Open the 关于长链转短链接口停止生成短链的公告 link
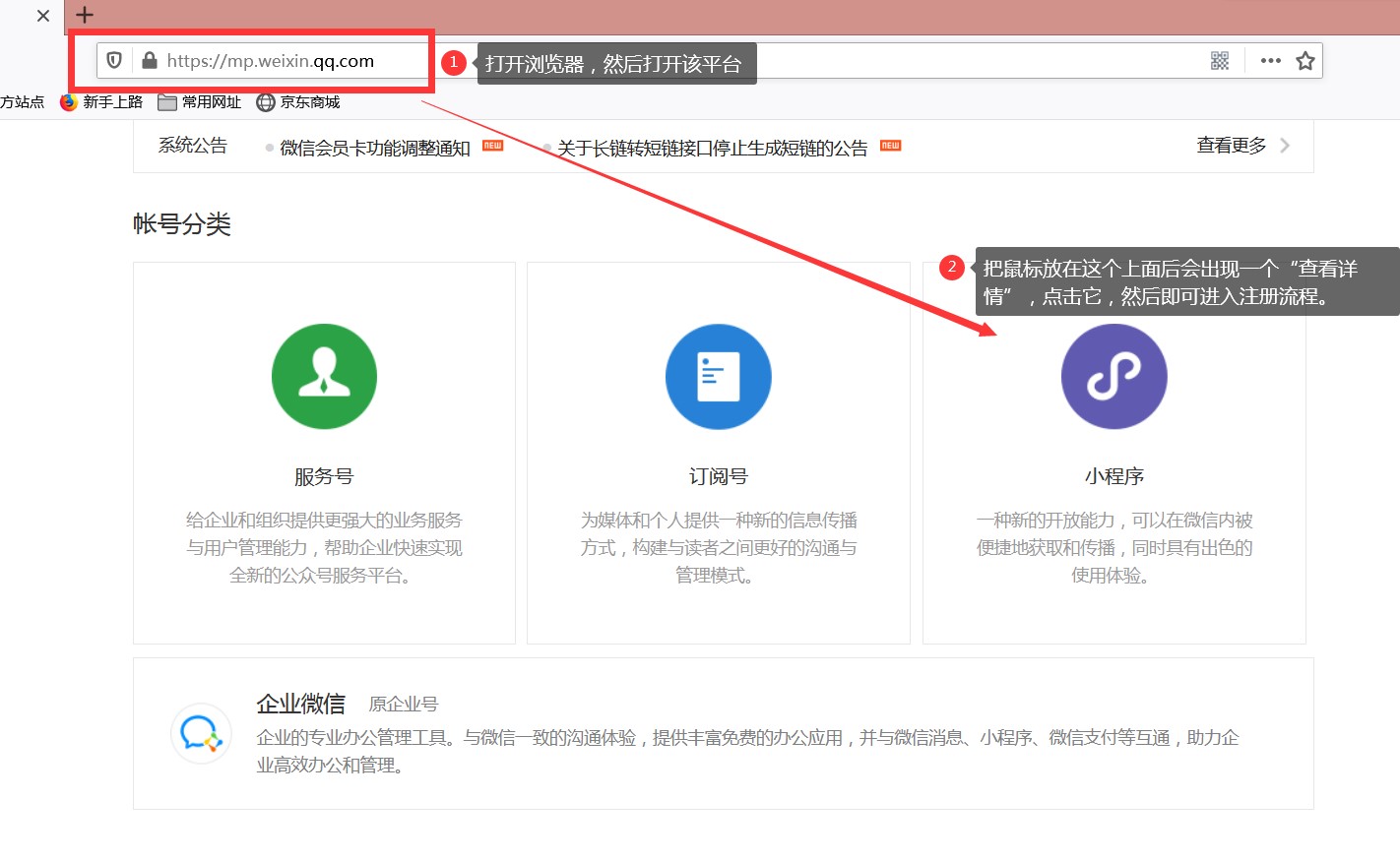1400x861 pixels. pyautogui.click(x=712, y=148)
